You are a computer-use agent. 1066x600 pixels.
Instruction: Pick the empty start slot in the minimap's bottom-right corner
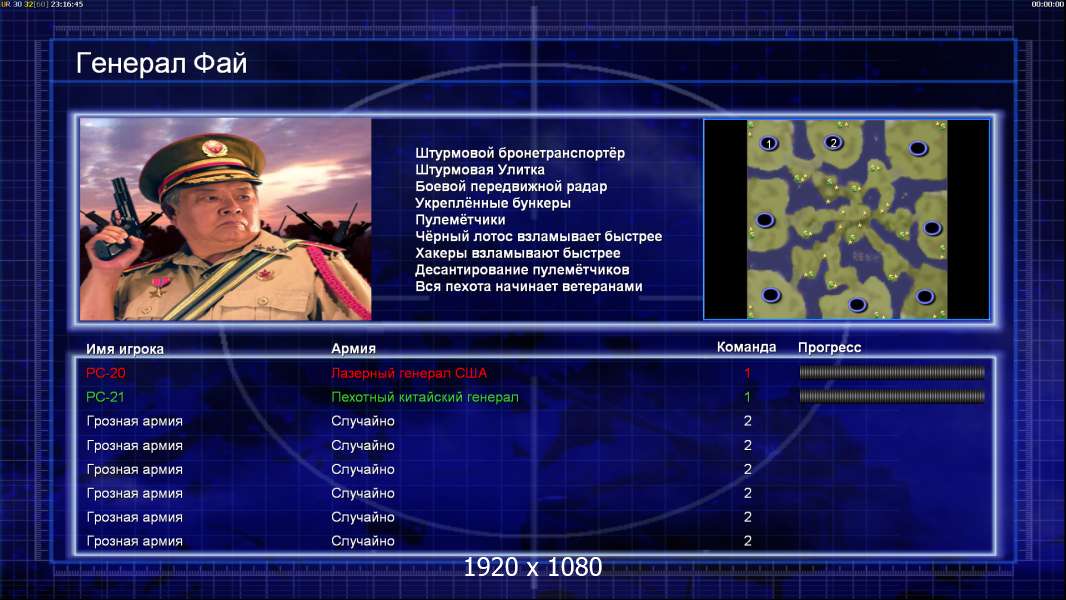(x=925, y=296)
